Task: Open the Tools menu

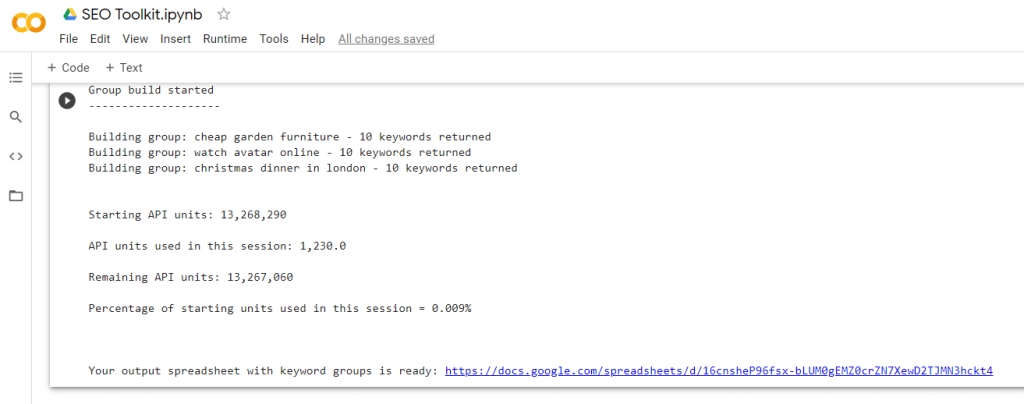Action: (x=274, y=39)
